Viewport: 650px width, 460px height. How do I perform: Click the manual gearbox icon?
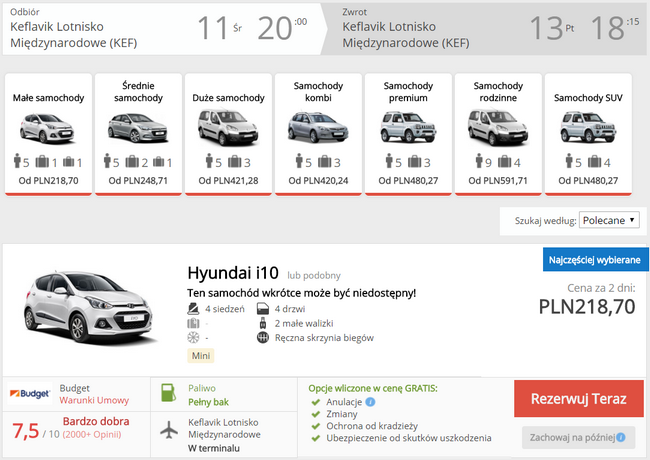pos(263,338)
